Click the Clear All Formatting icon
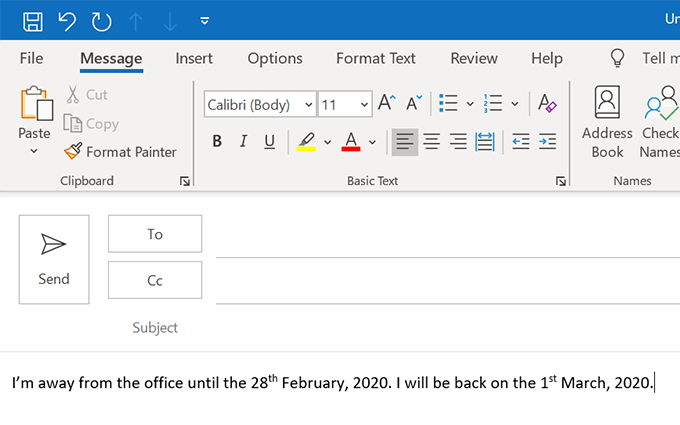The height and width of the screenshot is (425, 680). [547, 103]
